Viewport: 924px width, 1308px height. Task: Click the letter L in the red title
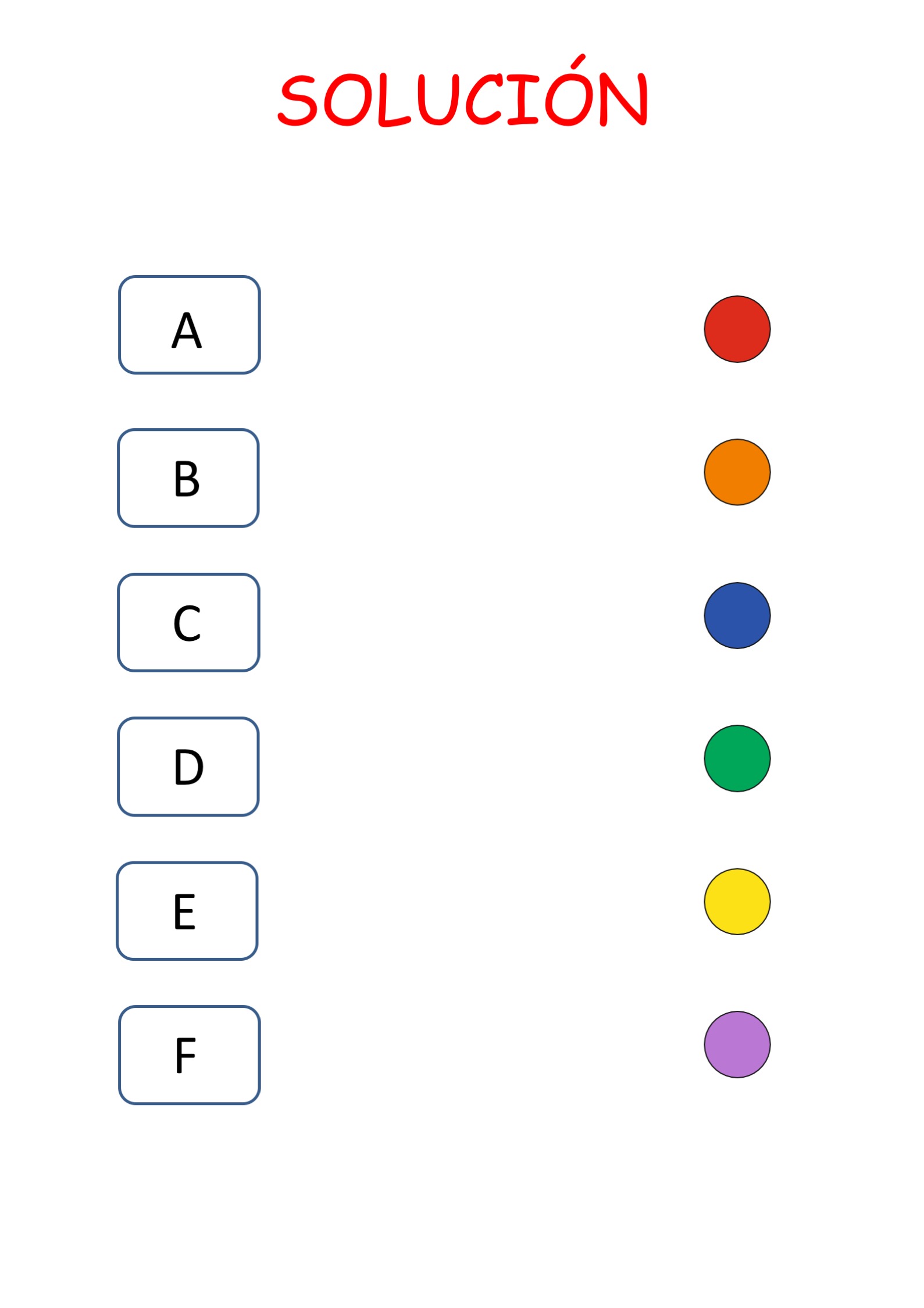tap(394, 101)
